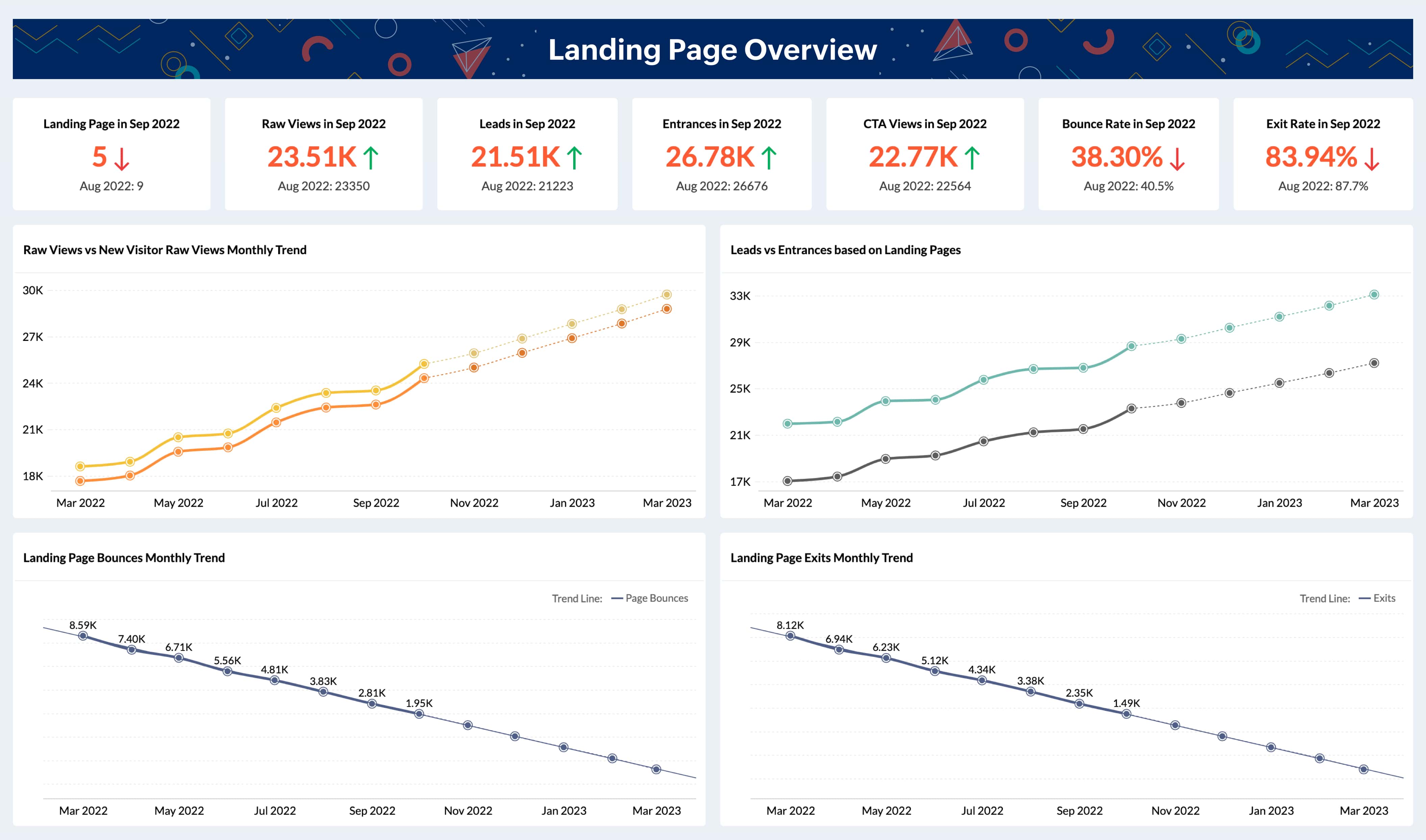Click the Landing Page value 5

click(100, 157)
